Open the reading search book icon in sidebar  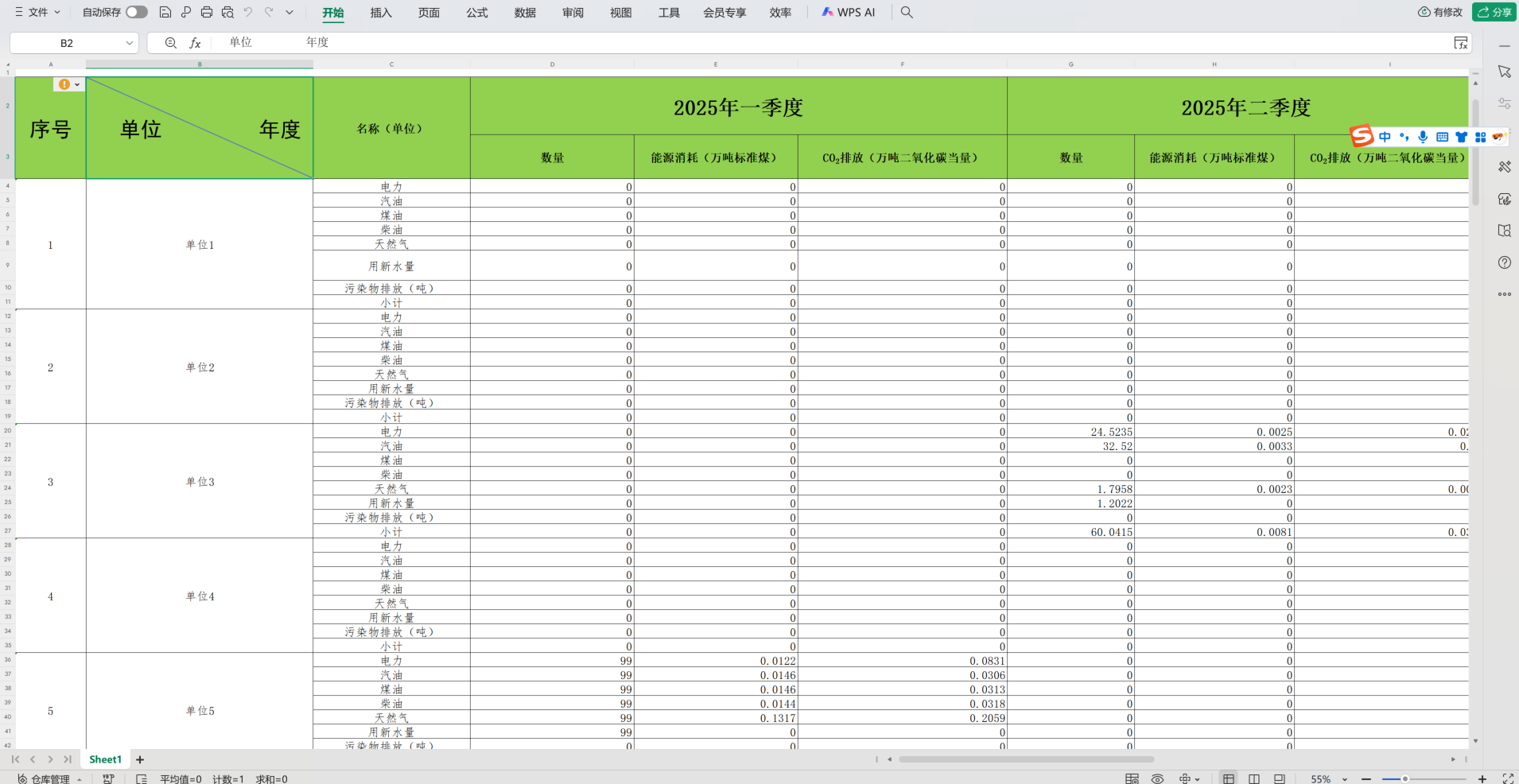coord(1505,231)
